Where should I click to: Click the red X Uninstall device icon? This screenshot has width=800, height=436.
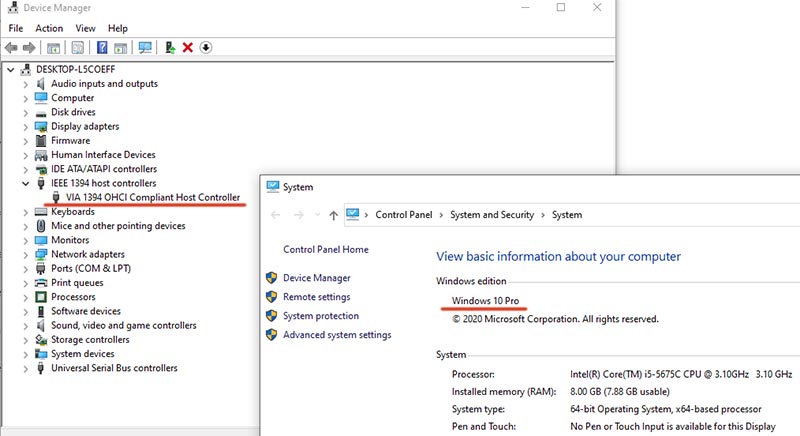(x=188, y=48)
